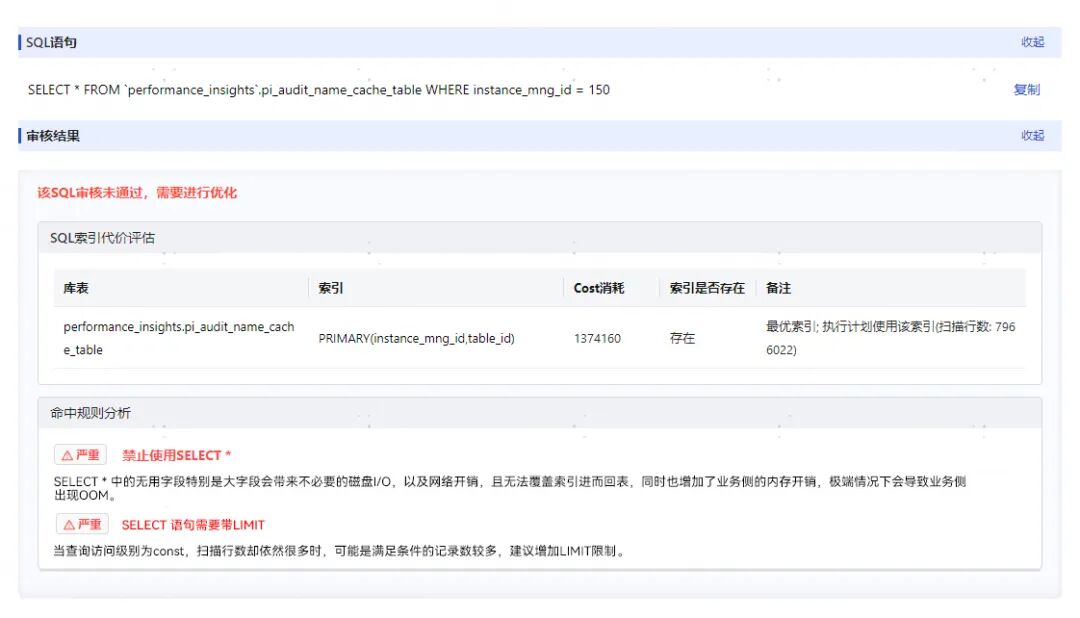Image resolution: width=1080 pixels, height=618 pixels.
Task: Select the cost value 1374160
Action: 597,338
